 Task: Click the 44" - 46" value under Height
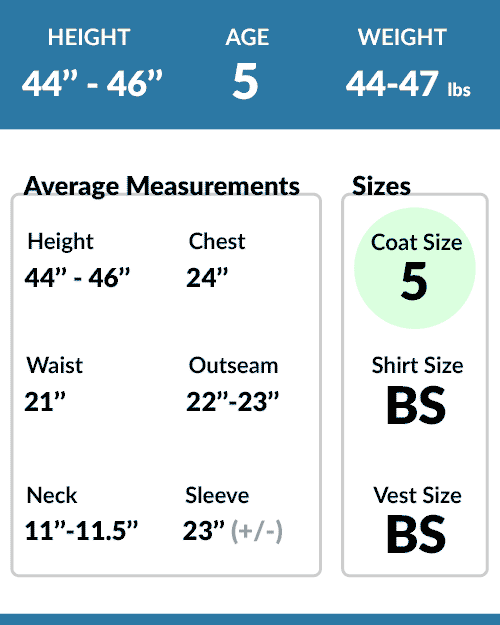pos(77,277)
